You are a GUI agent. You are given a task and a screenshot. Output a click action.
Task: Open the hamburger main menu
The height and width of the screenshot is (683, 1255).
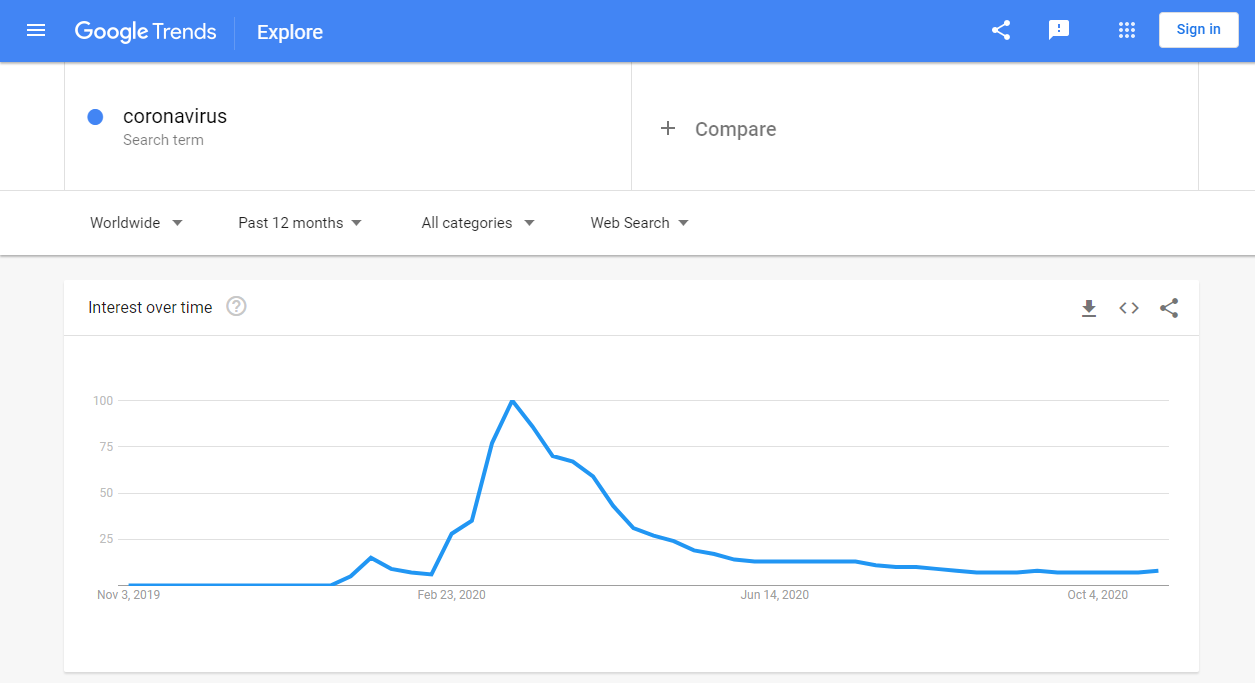pos(36,30)
